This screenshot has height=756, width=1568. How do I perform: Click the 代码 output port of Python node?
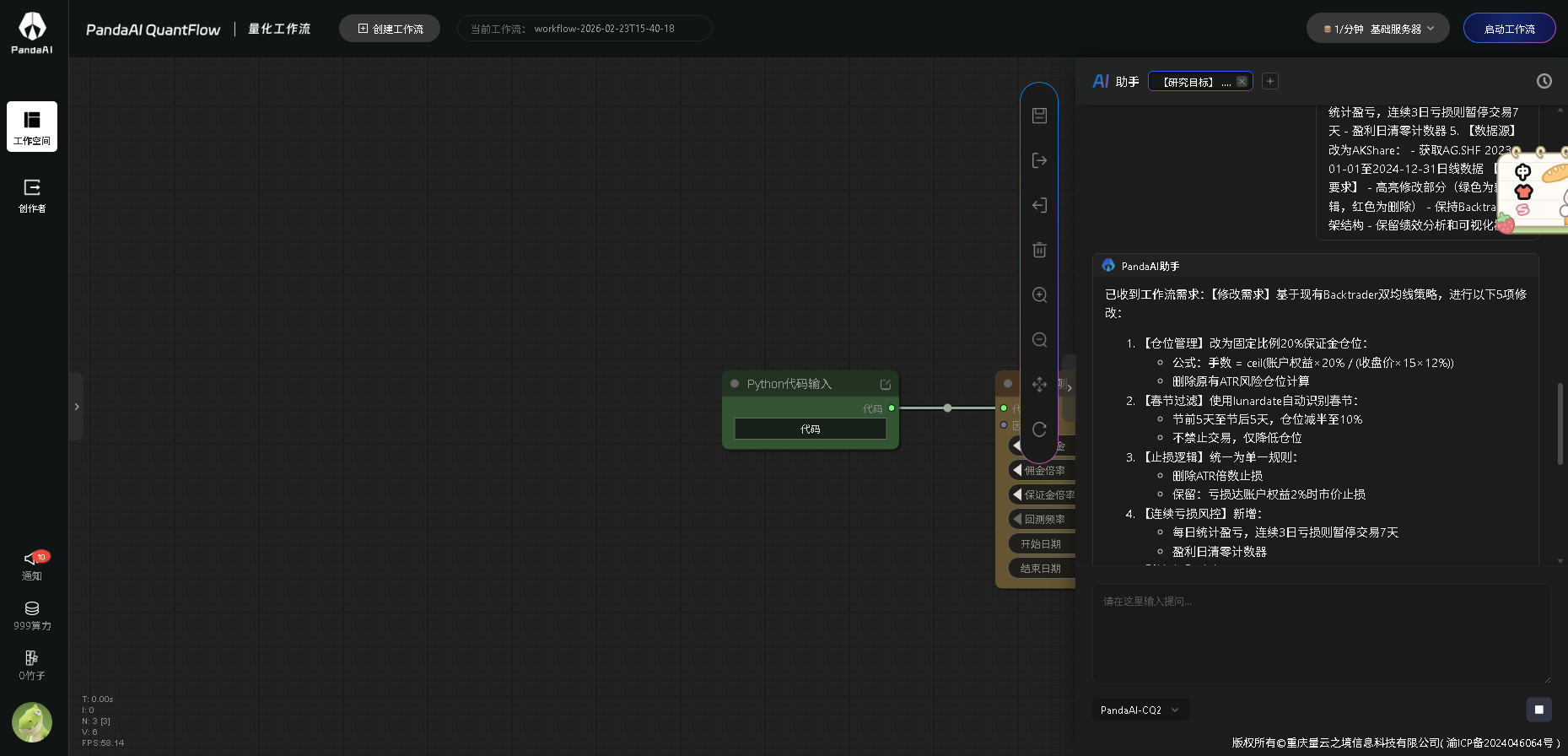[x=892, y=408]
